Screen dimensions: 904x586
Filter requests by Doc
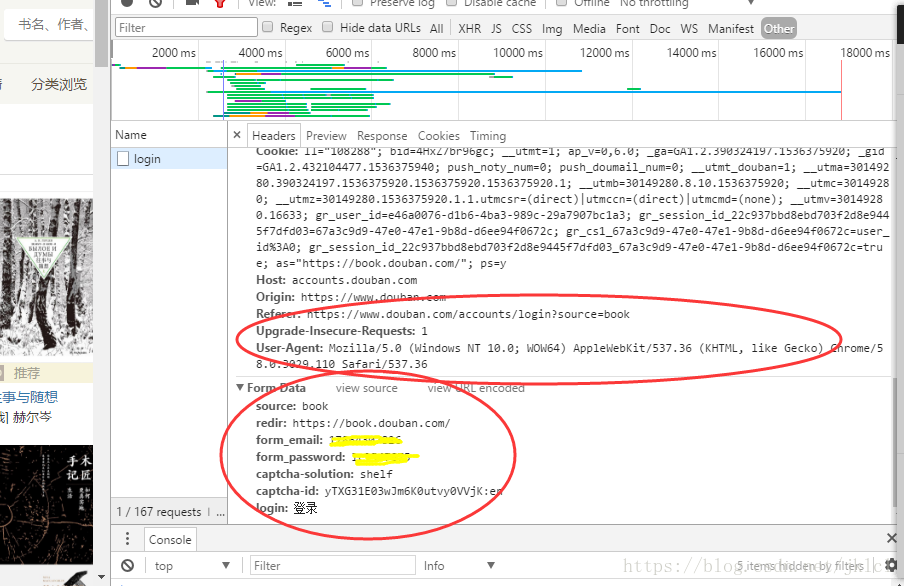660,28
